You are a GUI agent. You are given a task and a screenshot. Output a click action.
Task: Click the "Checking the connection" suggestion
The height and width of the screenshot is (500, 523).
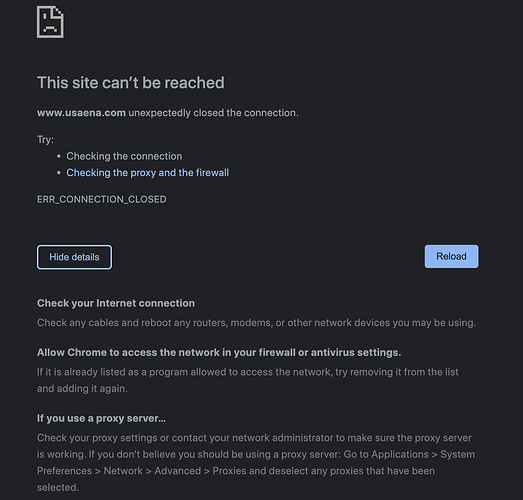pyautogui.click(x=124, y=156)
